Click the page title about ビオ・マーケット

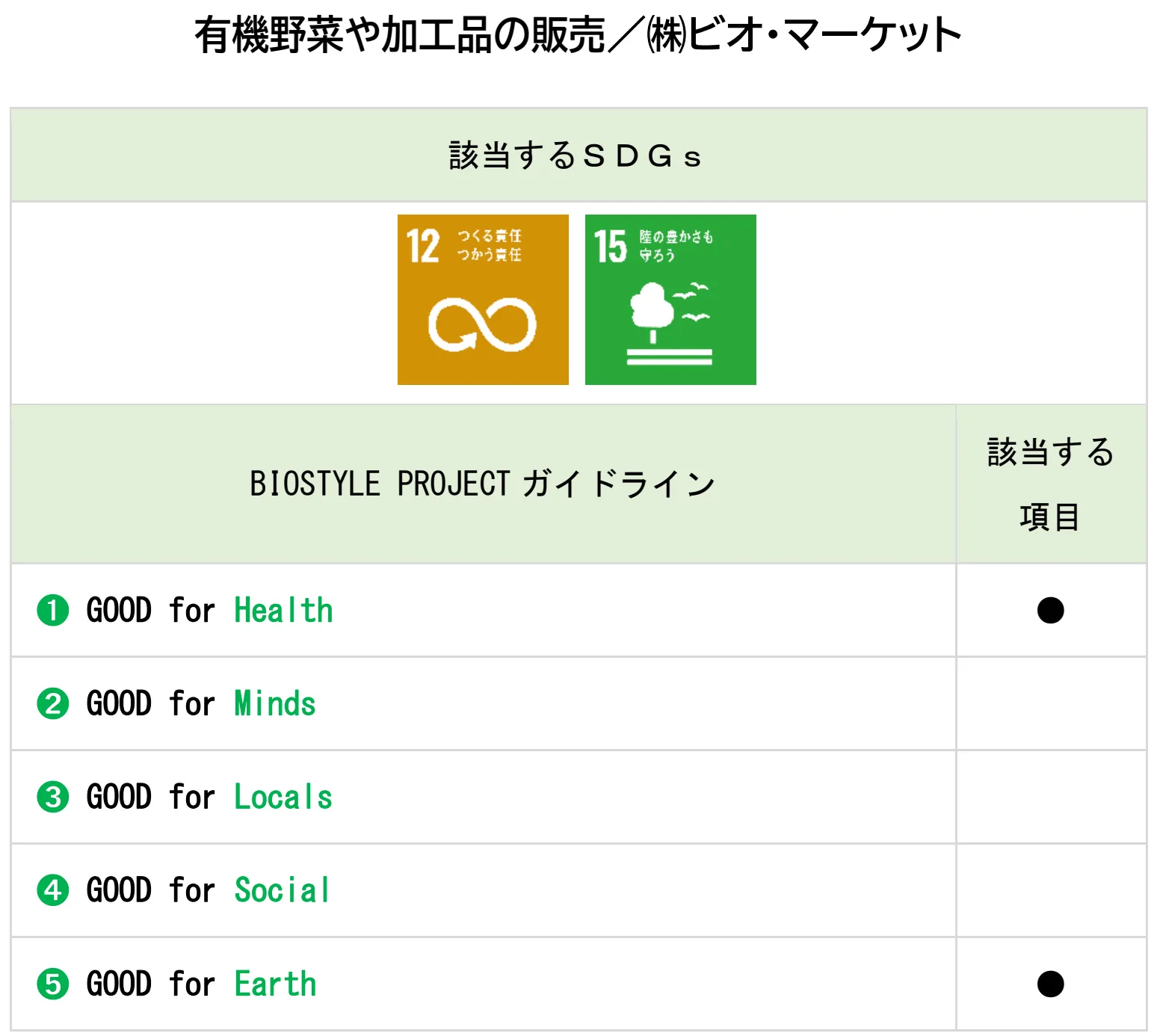click(578, 35)
